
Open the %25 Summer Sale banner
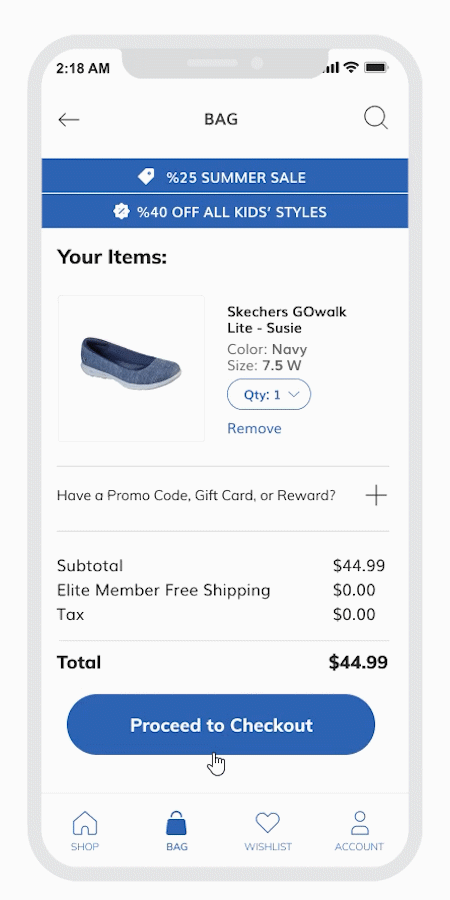tap(225, 176)
